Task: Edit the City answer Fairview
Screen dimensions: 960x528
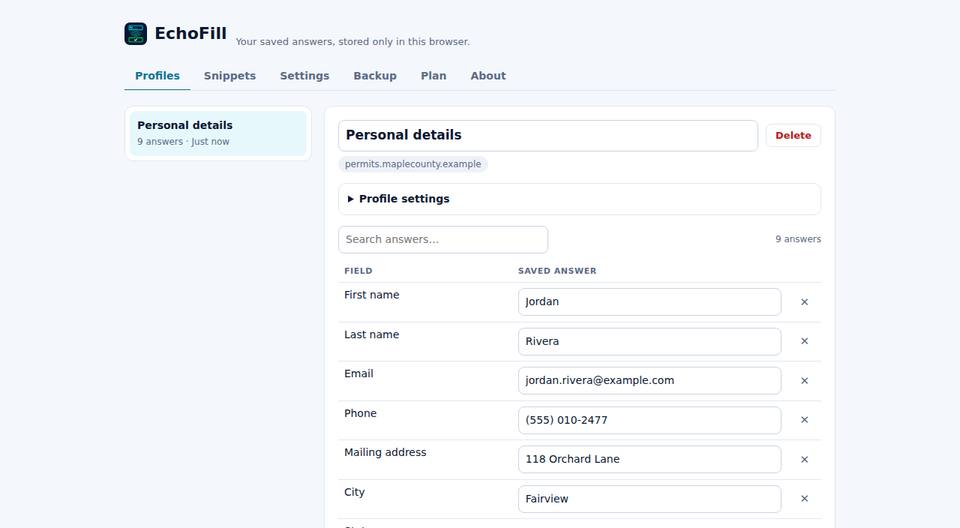Action: (650, 499)
